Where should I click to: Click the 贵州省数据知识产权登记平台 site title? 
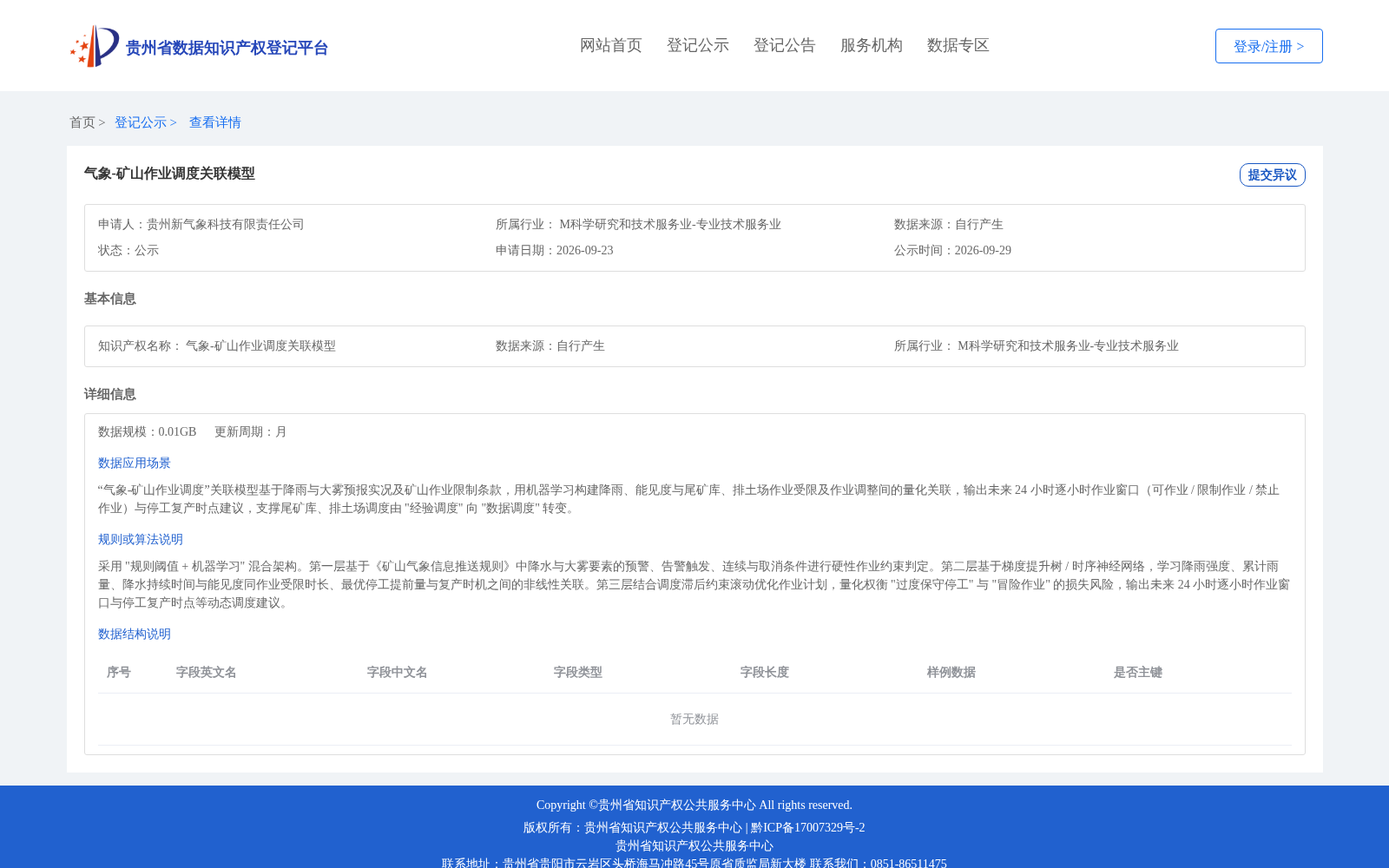[x=227, y=48]
